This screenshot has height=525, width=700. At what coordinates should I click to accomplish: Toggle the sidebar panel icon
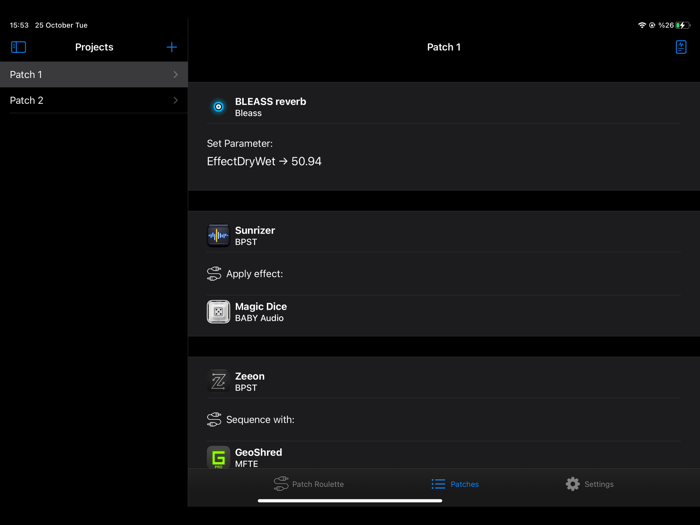tap(18, 47)
